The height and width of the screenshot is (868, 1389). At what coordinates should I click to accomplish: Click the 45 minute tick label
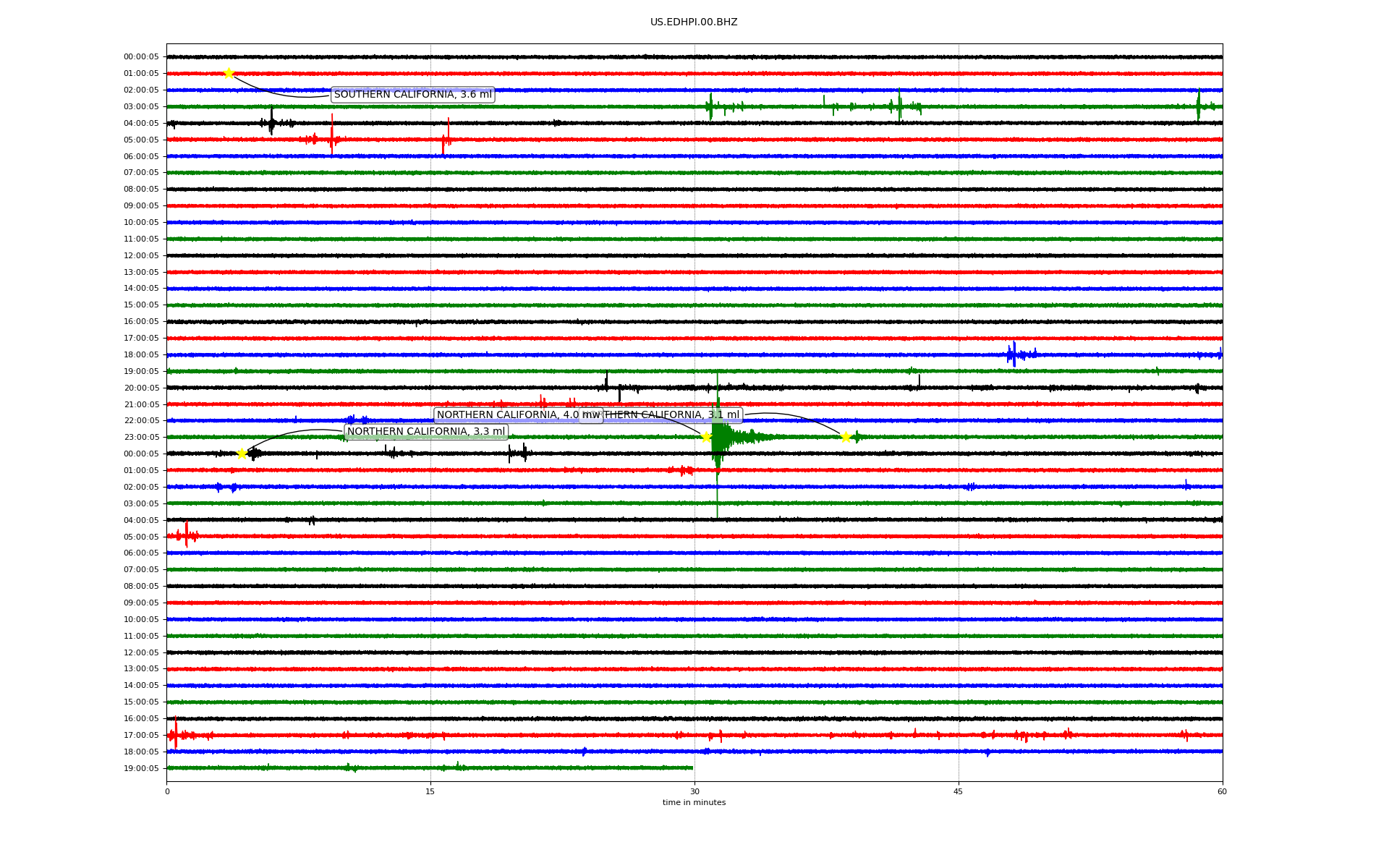[x=958, y=791]
